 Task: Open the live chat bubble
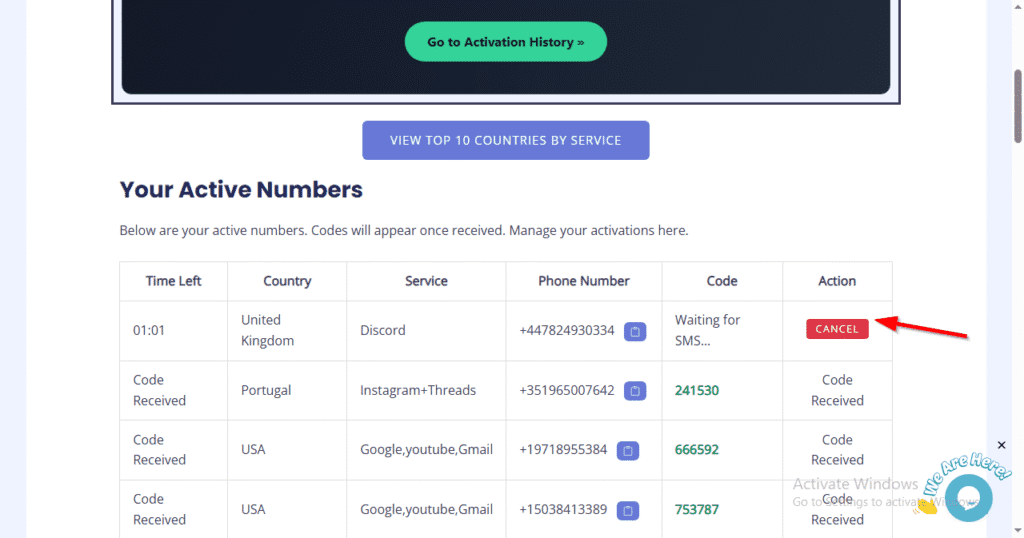[968, 498]
